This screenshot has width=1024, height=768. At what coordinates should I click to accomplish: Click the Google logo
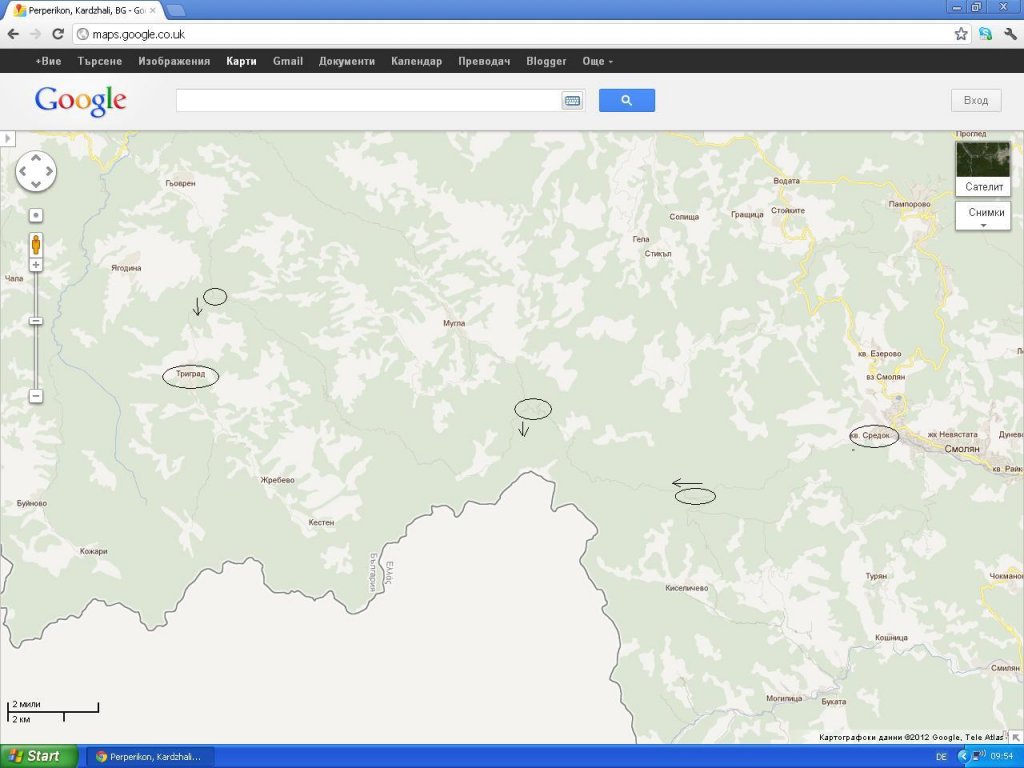coord(80,101)
